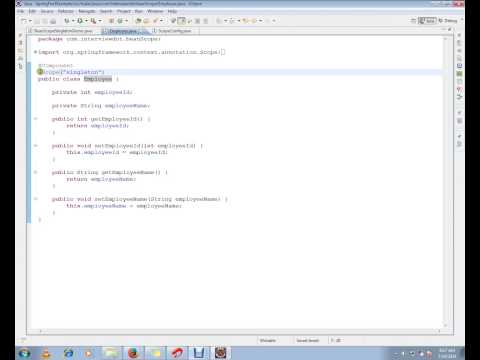The height and width of the screenshot is (360, 480).
Task: Open VLC media player from taskbar
Action: coord(46,353)
